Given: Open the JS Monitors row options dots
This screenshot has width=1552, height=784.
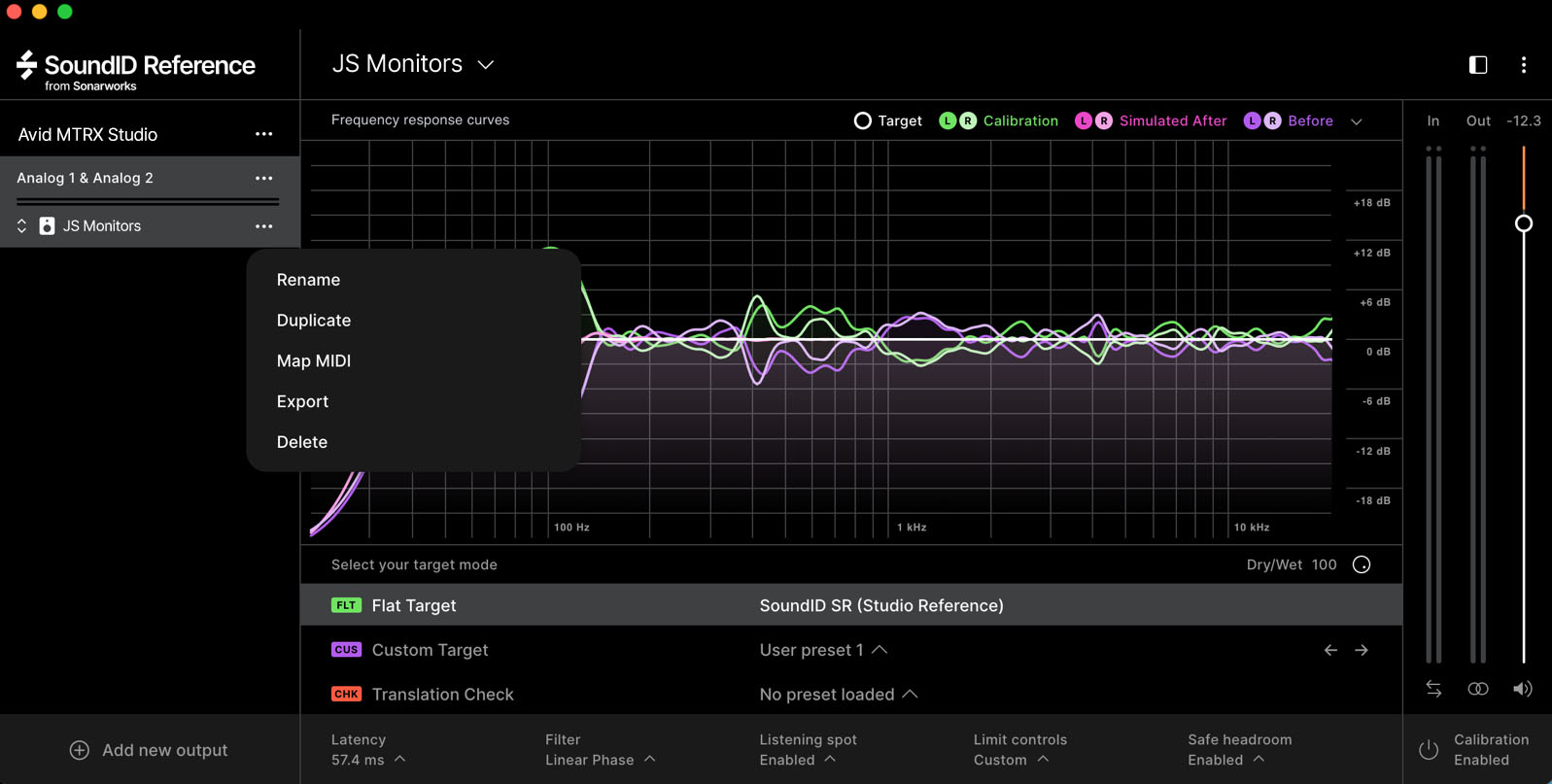Looking at the screenshot, I should pos(263,225).
